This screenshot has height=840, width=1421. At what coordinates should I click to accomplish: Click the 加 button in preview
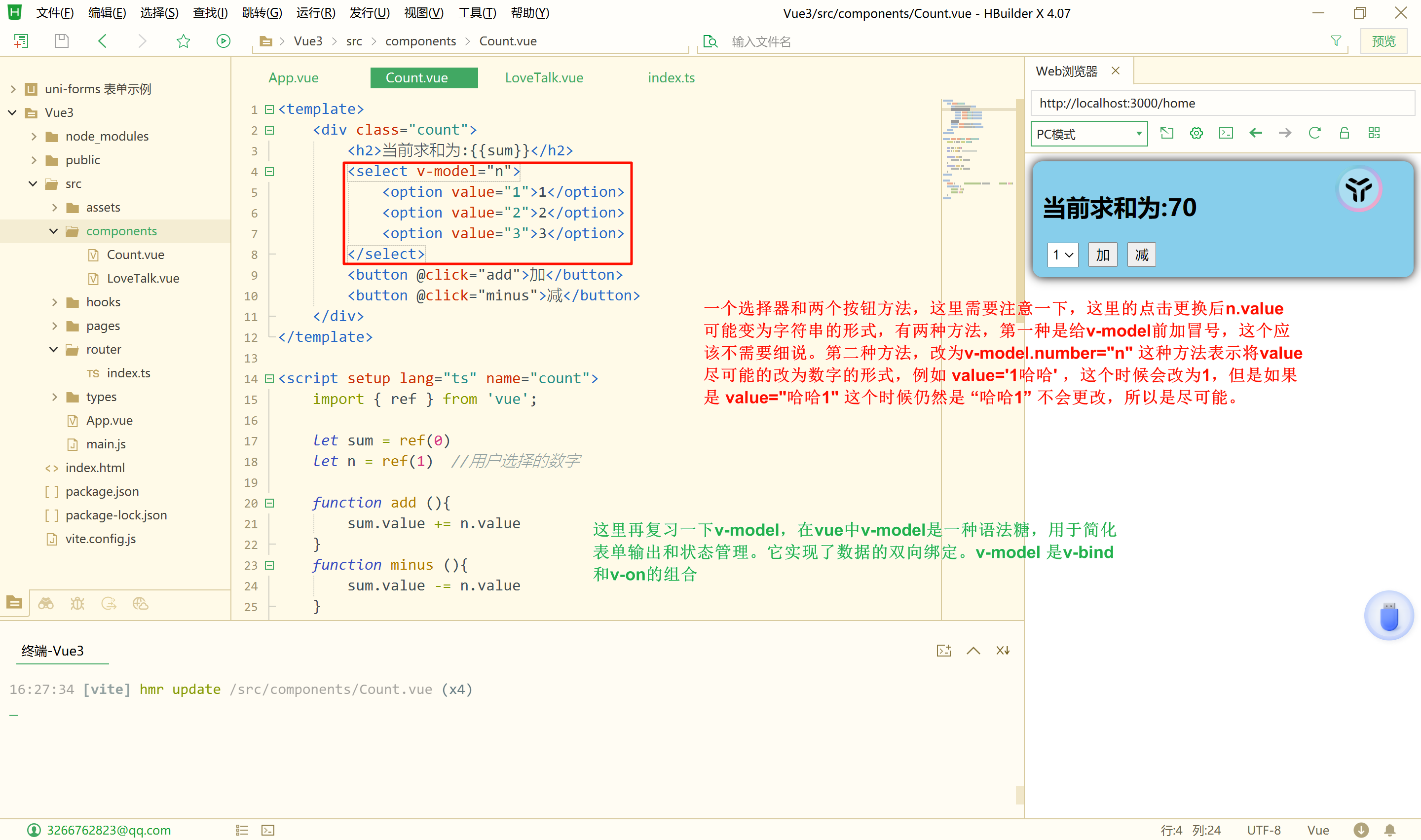tap(1102, 255)
